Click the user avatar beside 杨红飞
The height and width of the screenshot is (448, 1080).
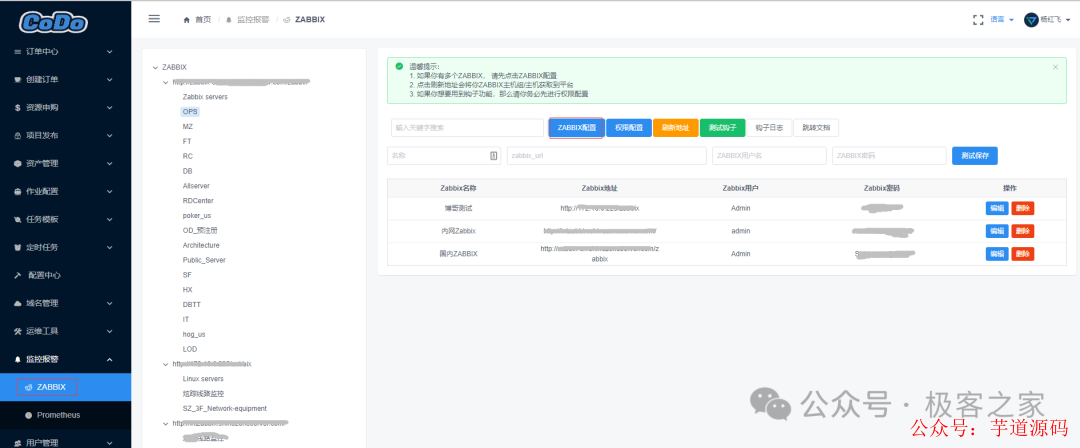[1031, 20]
